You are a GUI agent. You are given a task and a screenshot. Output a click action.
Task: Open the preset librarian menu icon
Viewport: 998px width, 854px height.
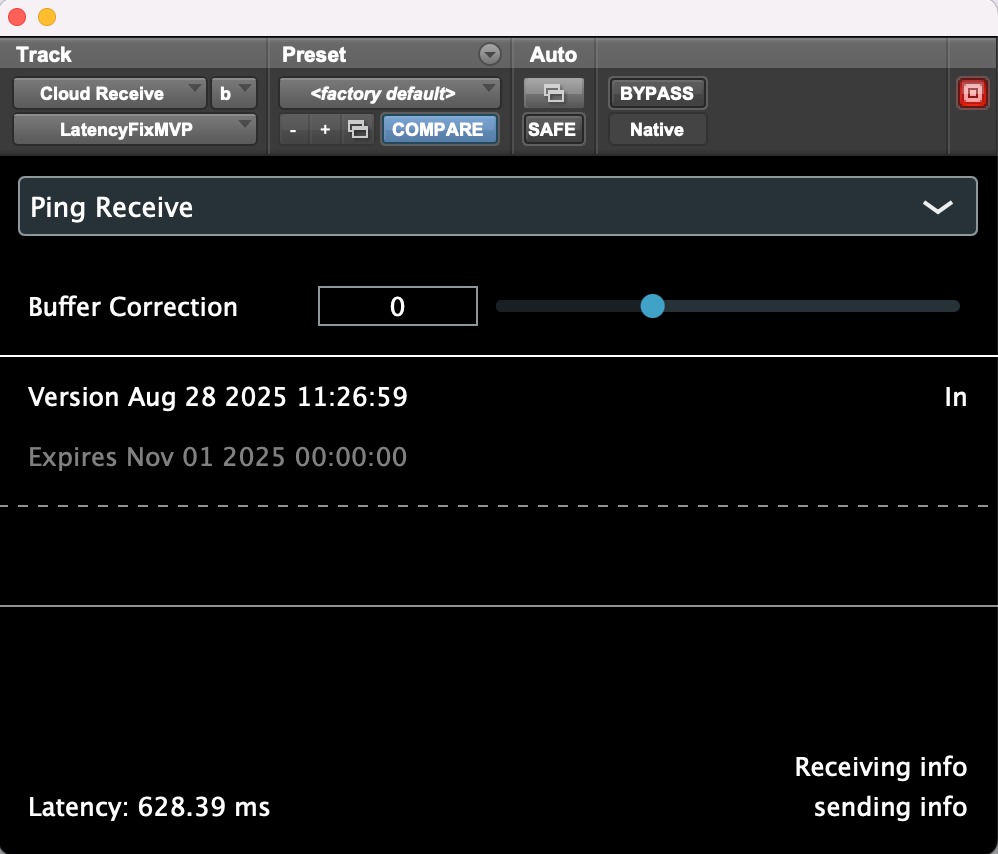click(x=489, y=54)
